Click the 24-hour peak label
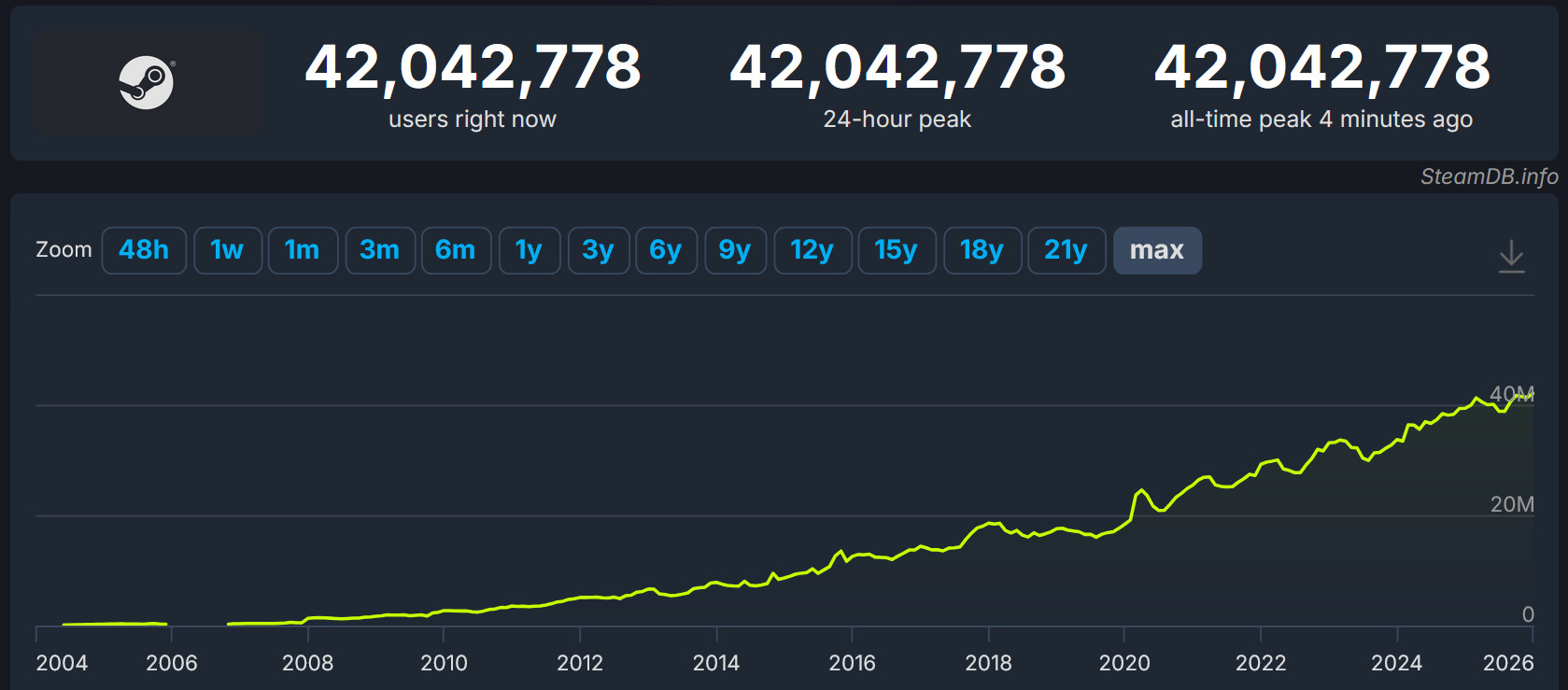Image resolution: width=1568 pixels, height=690 pixels. pos(897,120)
